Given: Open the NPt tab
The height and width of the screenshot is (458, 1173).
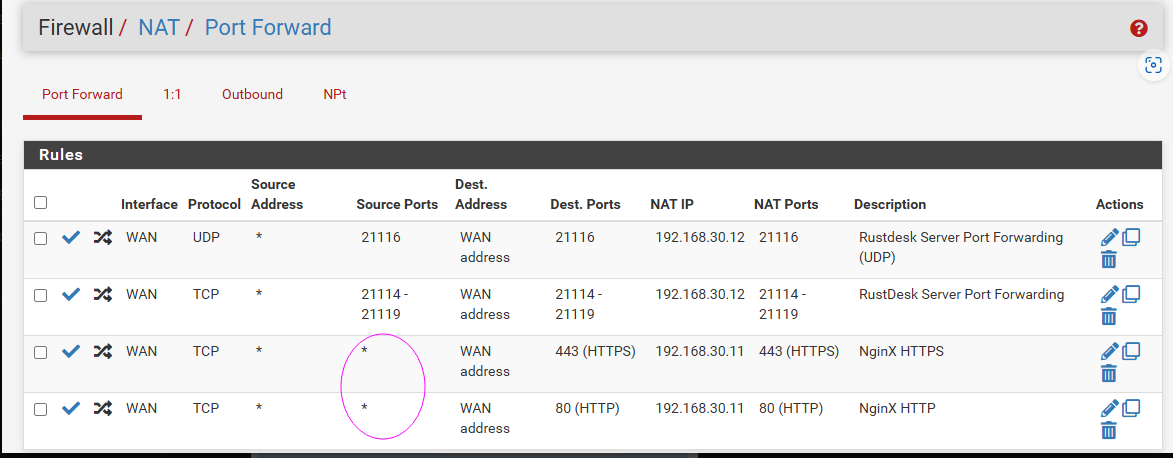Looking at the screenshot, I should tap(334, 94).
